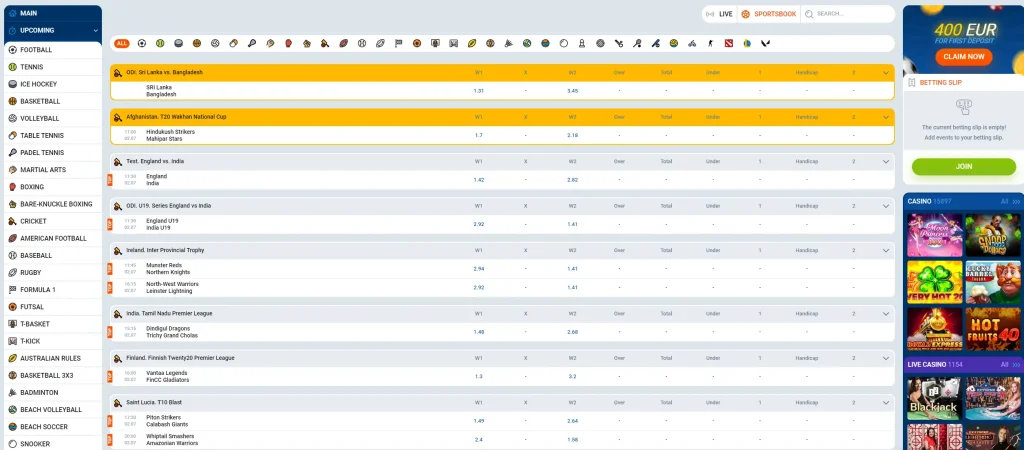Select the table tennis icon in top filter bar
Viewport: 1024px width, 450px height.
click(x=233, y=43)
